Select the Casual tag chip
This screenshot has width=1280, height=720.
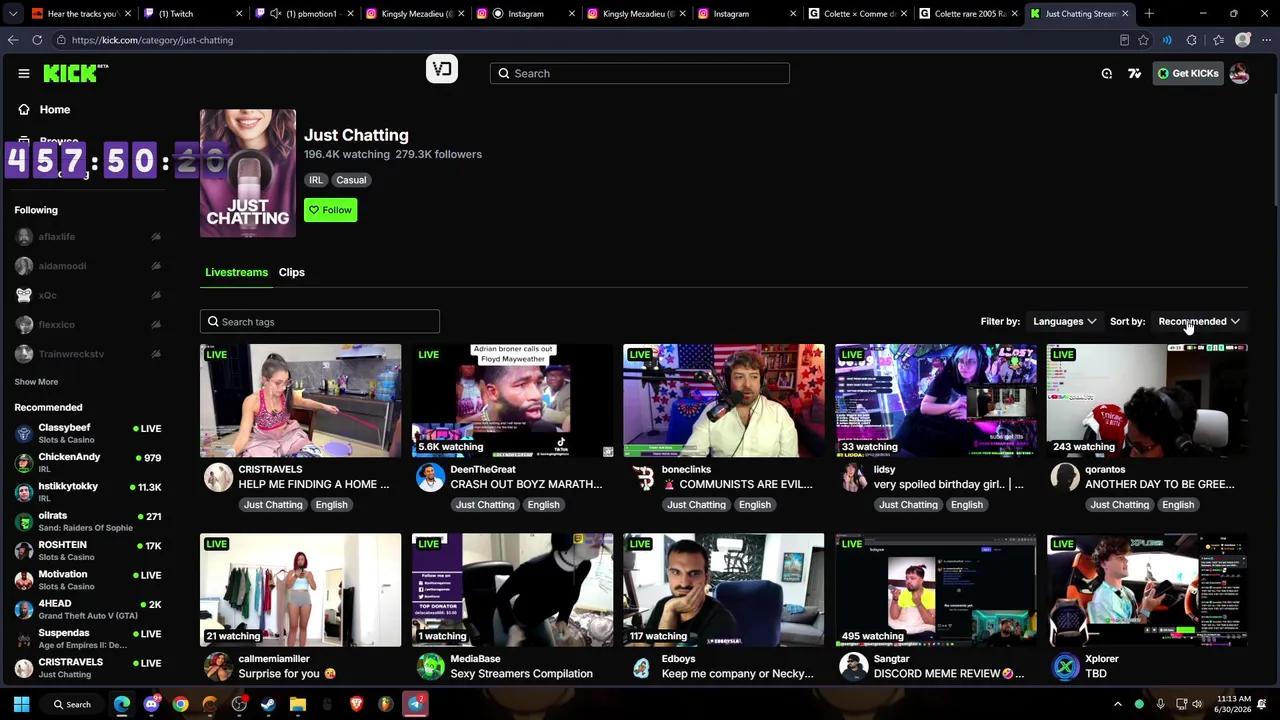(351, 180)
